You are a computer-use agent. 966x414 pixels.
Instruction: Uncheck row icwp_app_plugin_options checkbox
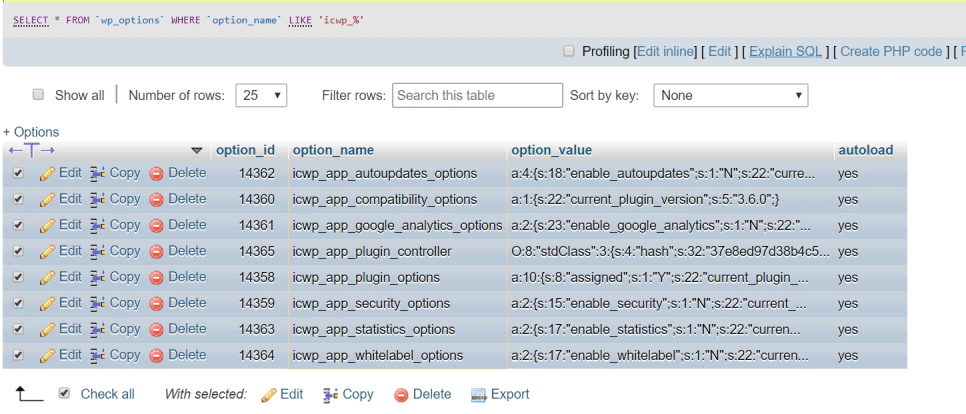[x=18, y=277]
